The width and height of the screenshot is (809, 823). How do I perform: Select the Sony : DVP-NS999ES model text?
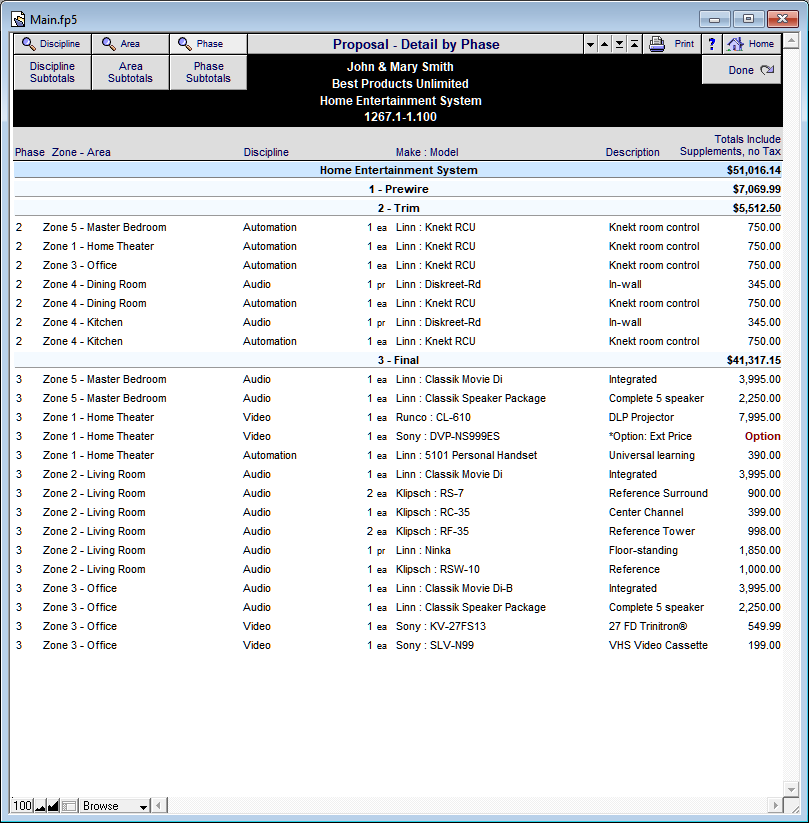point(448,436)
